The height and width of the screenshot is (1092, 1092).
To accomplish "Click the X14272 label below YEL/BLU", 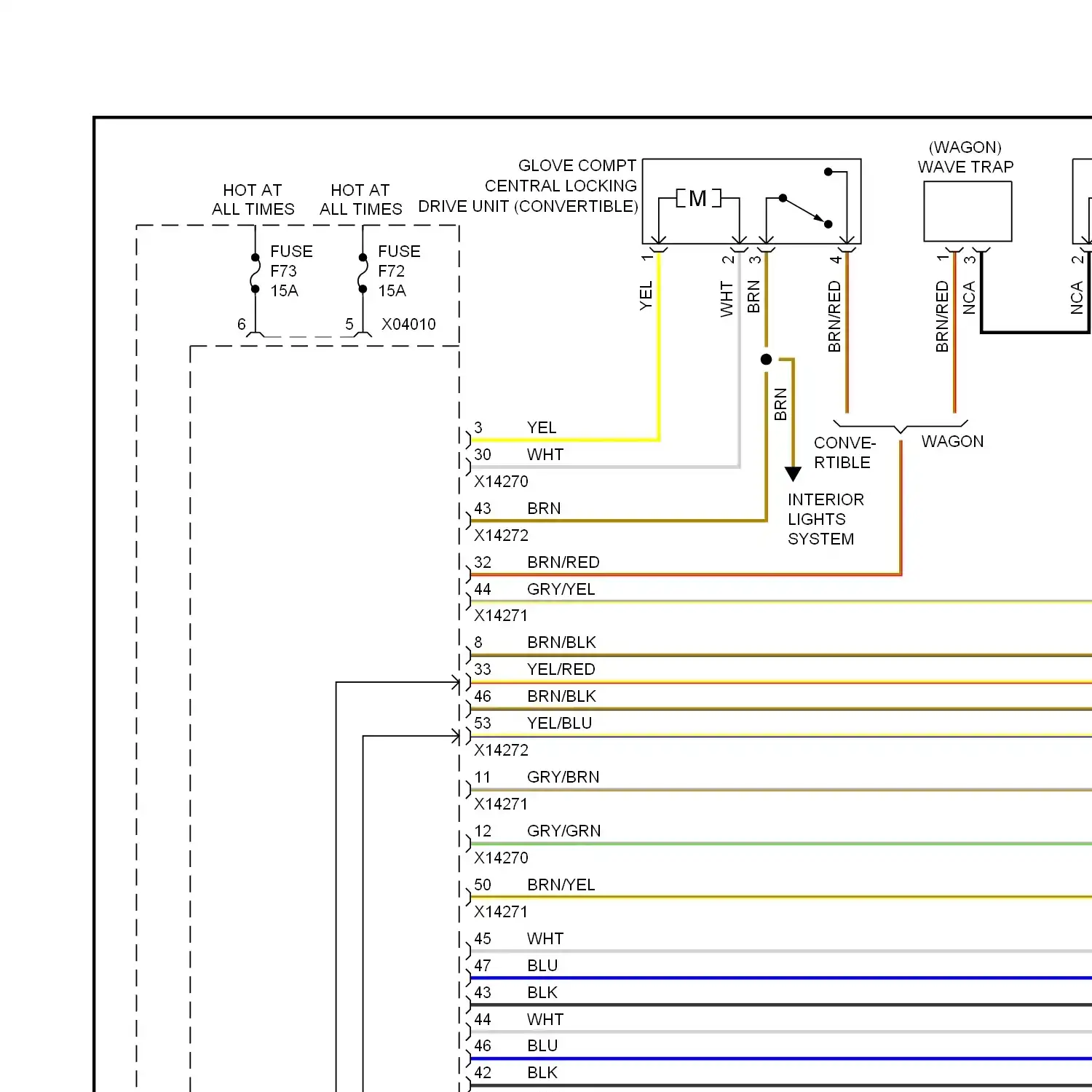I will tap(501, 750).
